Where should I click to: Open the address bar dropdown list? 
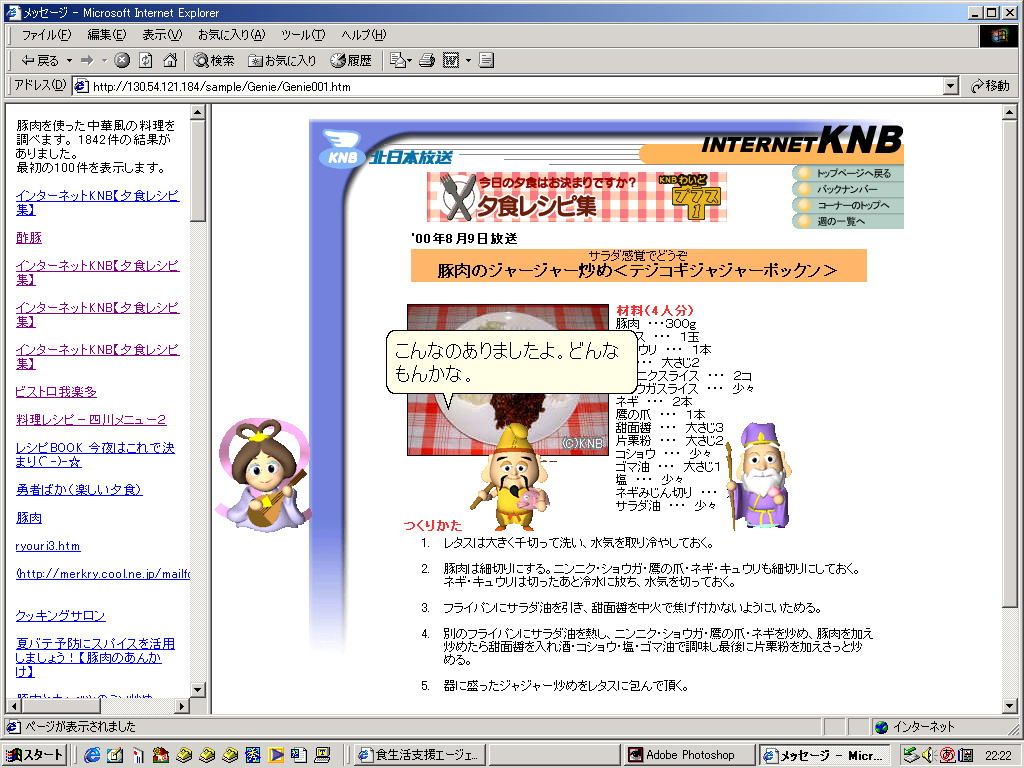click(x=949, y=85)
